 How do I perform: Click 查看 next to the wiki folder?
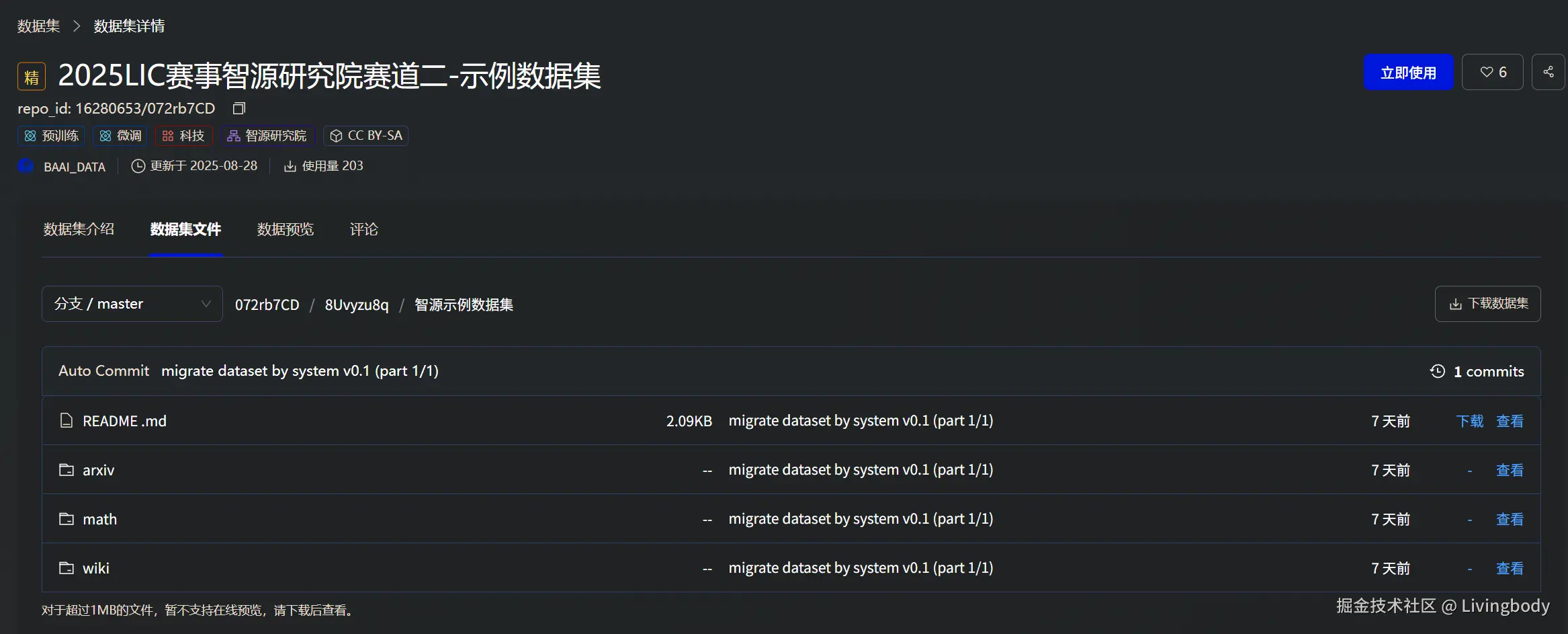pos(1509,567)
